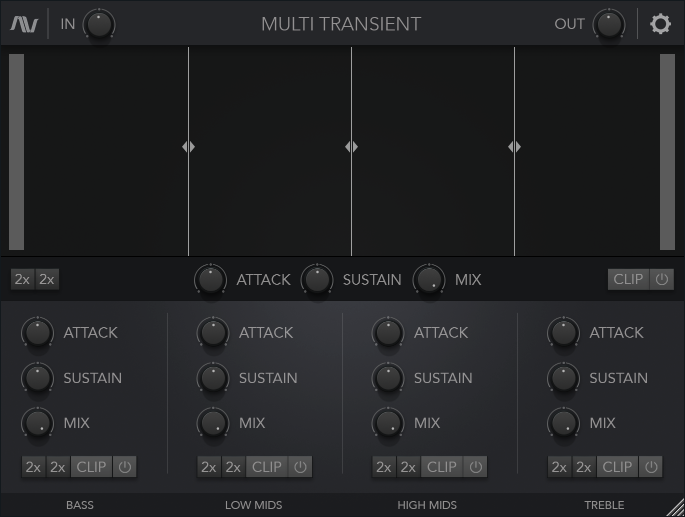The height and width of the screenshot is (517, 685).
Task: Toggle the High Mids band power button
Action: (x=476, y=467)
